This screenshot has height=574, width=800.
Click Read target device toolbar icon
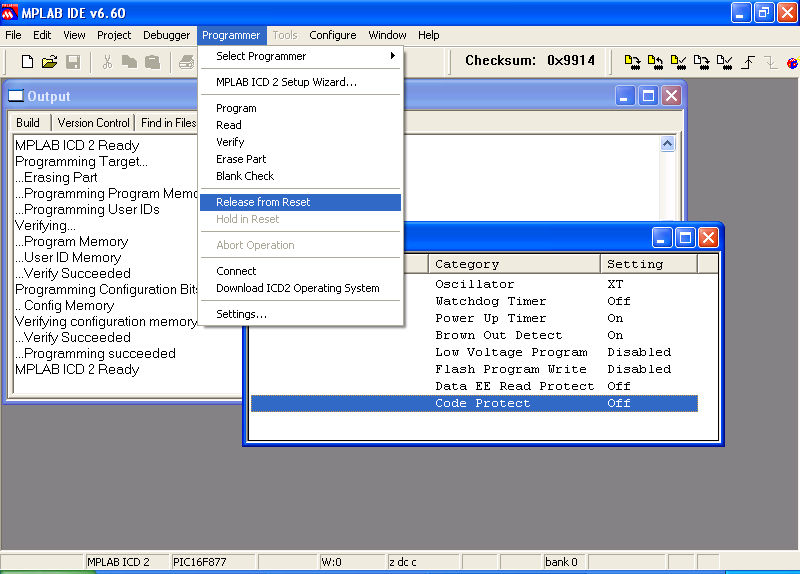(x=655, y=62)
